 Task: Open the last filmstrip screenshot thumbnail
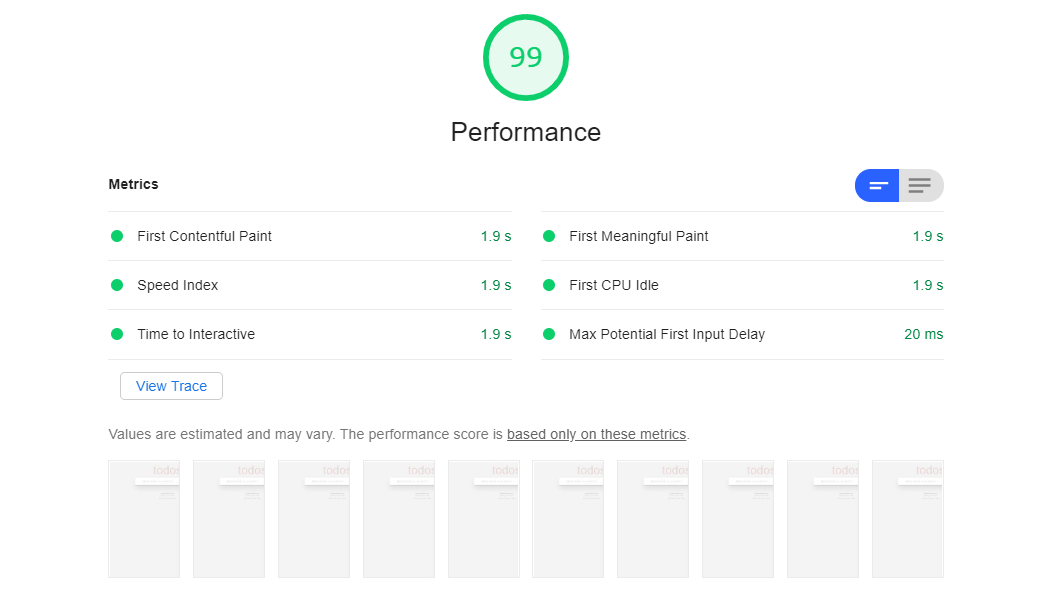pos(908,519)
